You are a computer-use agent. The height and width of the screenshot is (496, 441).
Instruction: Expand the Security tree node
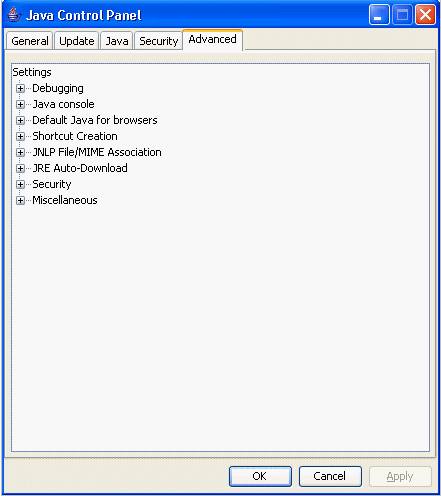click(x=20, y=184)
